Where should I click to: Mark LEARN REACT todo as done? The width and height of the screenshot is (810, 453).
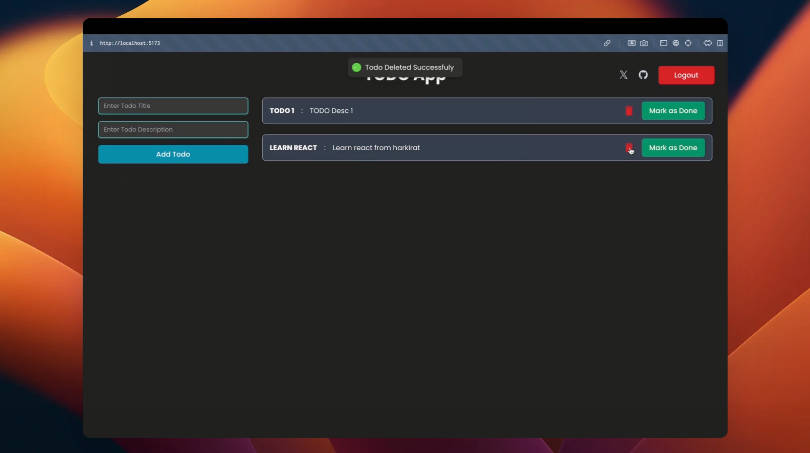tap(673, 148)
